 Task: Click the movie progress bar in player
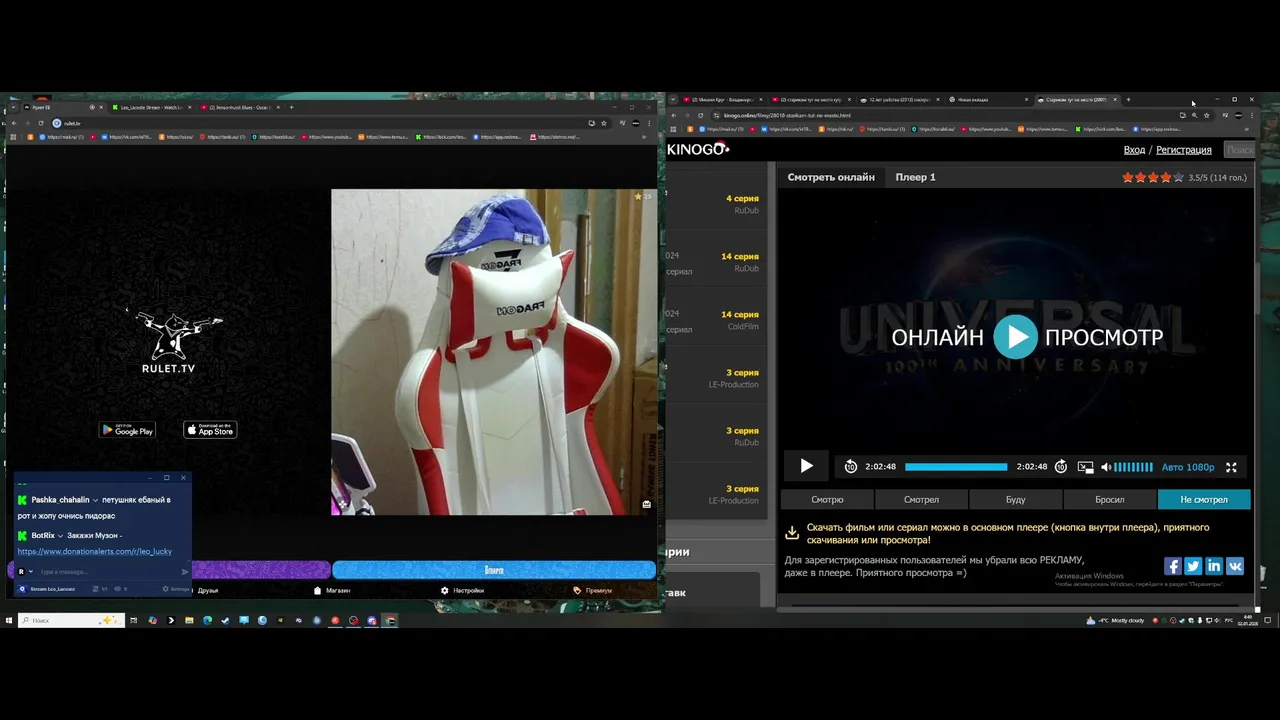click(956, 467)
